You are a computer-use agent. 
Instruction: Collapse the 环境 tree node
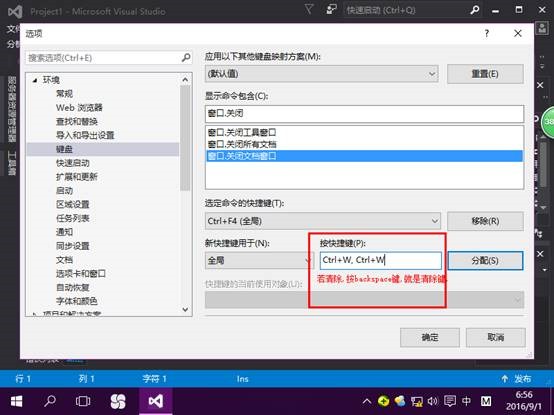pyautogui.click(x=35, y=81)
